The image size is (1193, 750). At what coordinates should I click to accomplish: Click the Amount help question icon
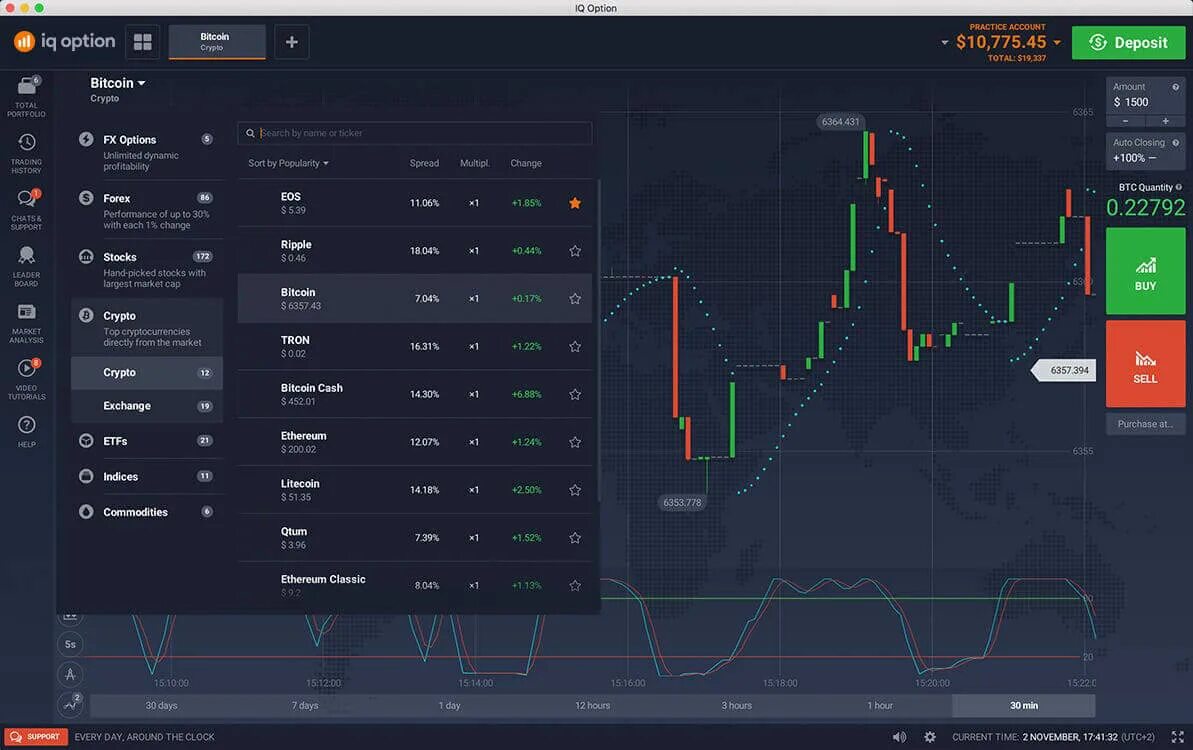click(1176, 87)
